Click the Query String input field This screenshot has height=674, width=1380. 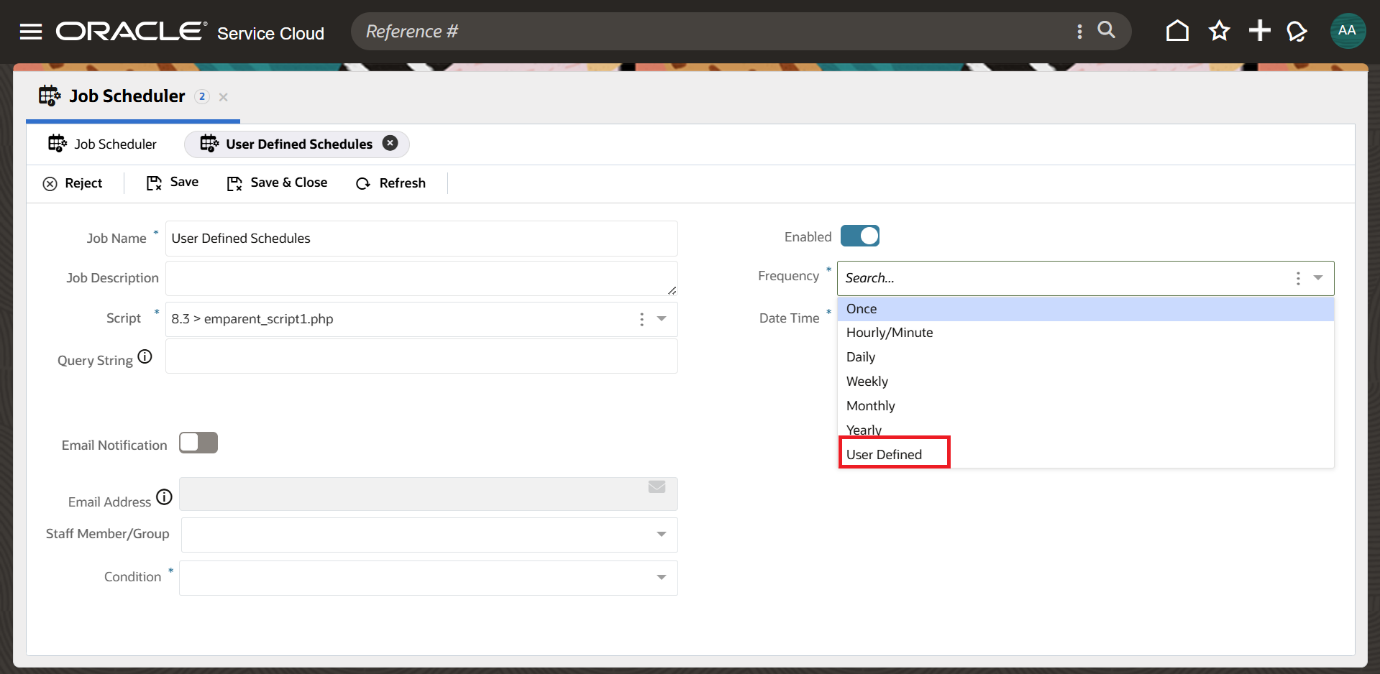[421, 356]
